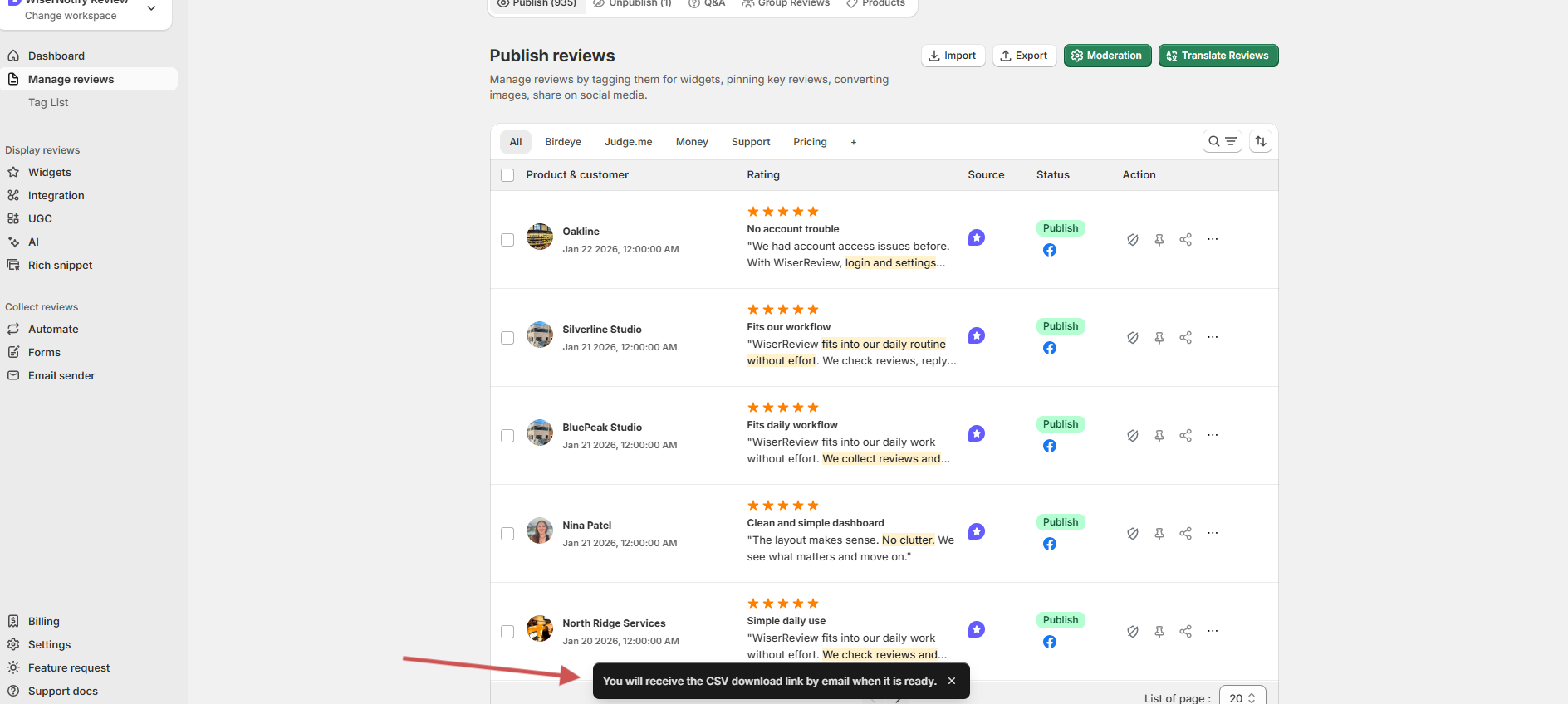Click the sort reviews arrows icon

pyautogui.click(x=1261, y=142)
